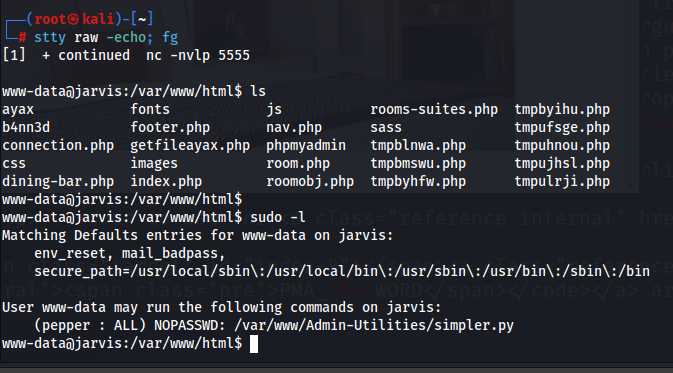This screenshot has width=673, height=373.
Task: Click on connection.php in ls output
Action: coord(58,146)
